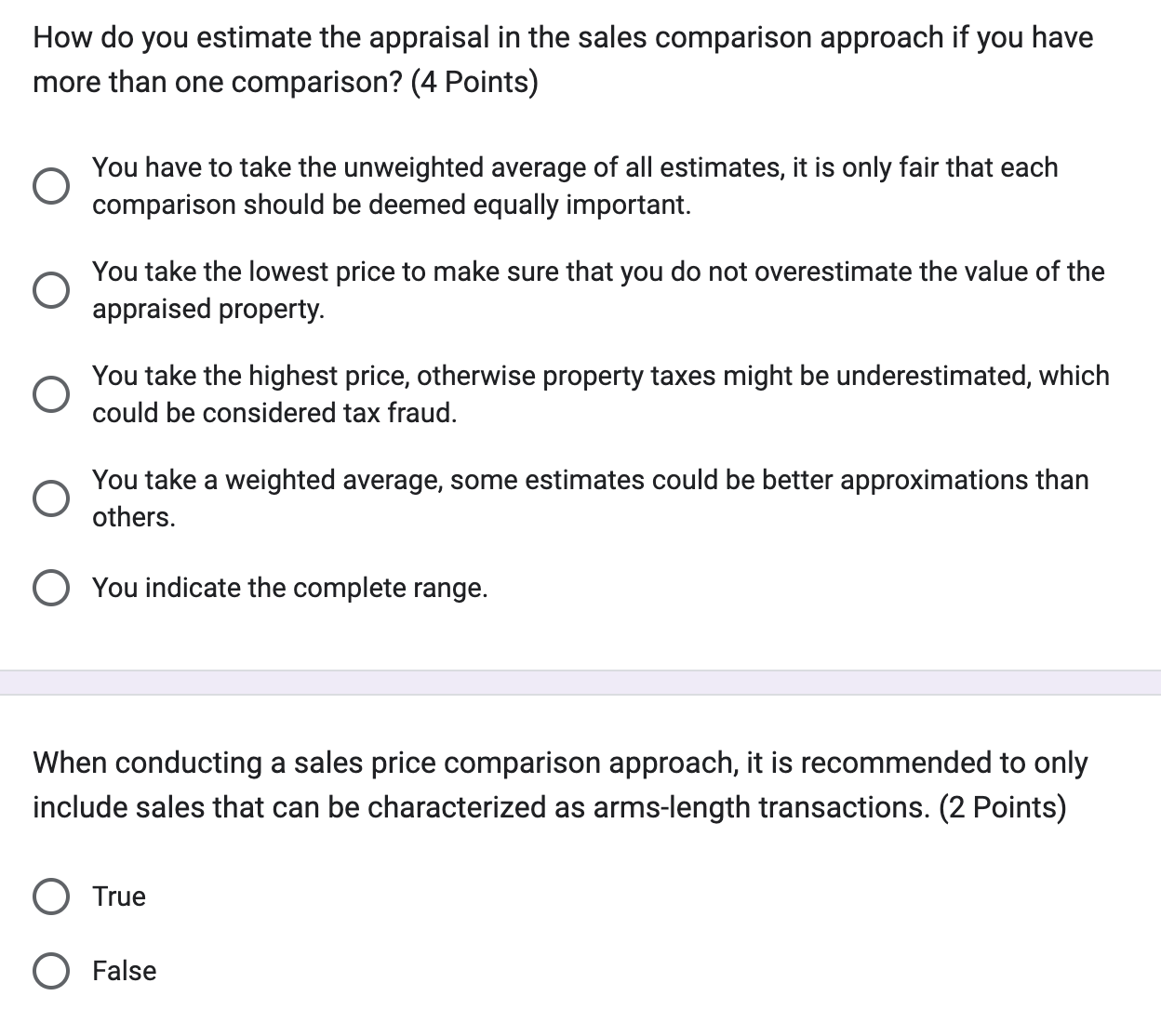Choose the weighted average answer option
This screenshot has width=1161, height=1036.
pyautogui.click(x=52, y=498)
